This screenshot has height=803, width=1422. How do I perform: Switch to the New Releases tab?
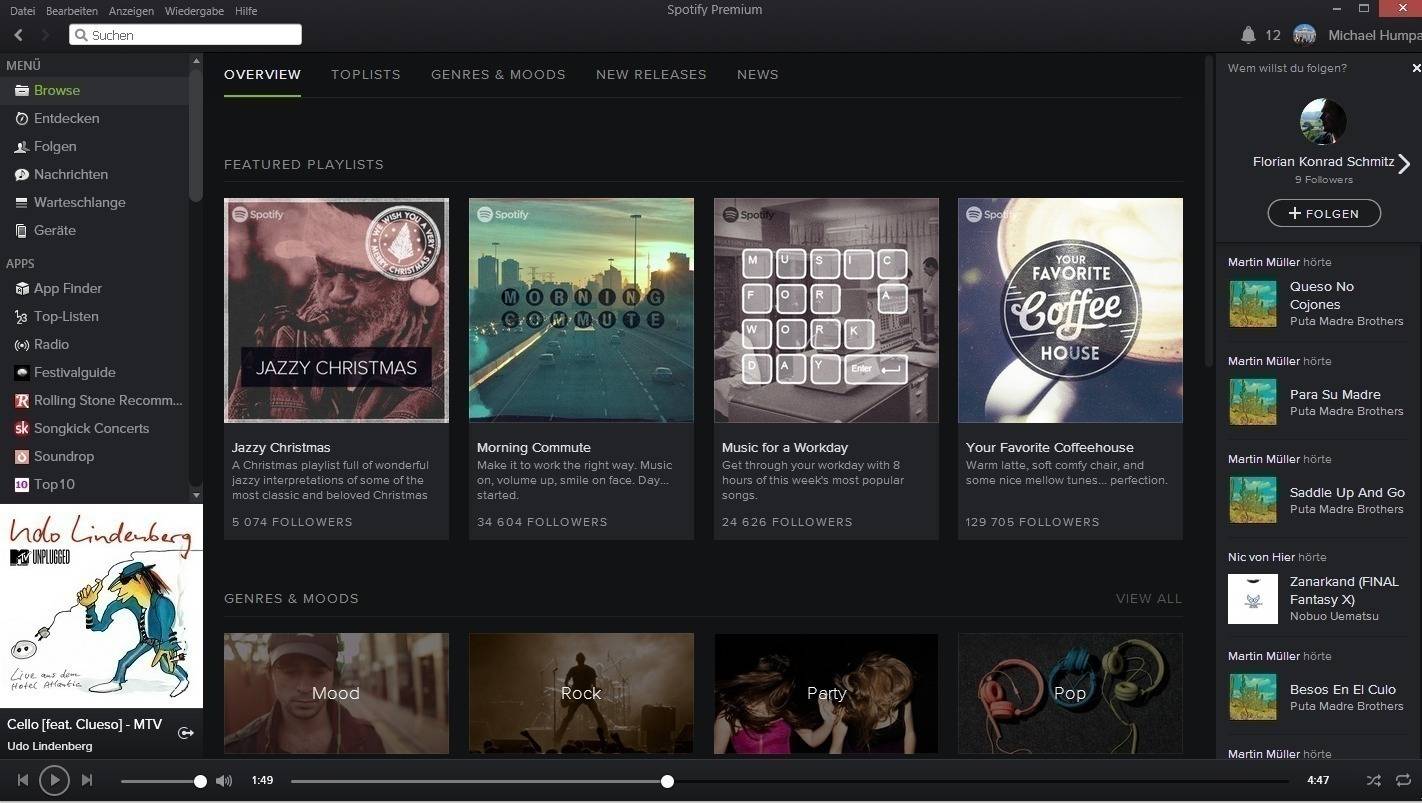point(651,75)
